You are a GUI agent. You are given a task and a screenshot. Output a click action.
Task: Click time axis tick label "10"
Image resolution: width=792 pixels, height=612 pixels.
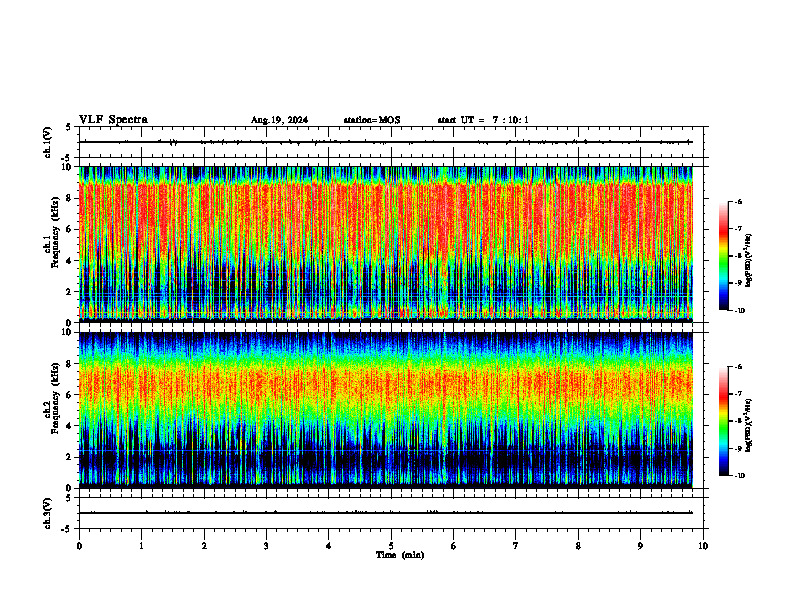coord(703,546)
